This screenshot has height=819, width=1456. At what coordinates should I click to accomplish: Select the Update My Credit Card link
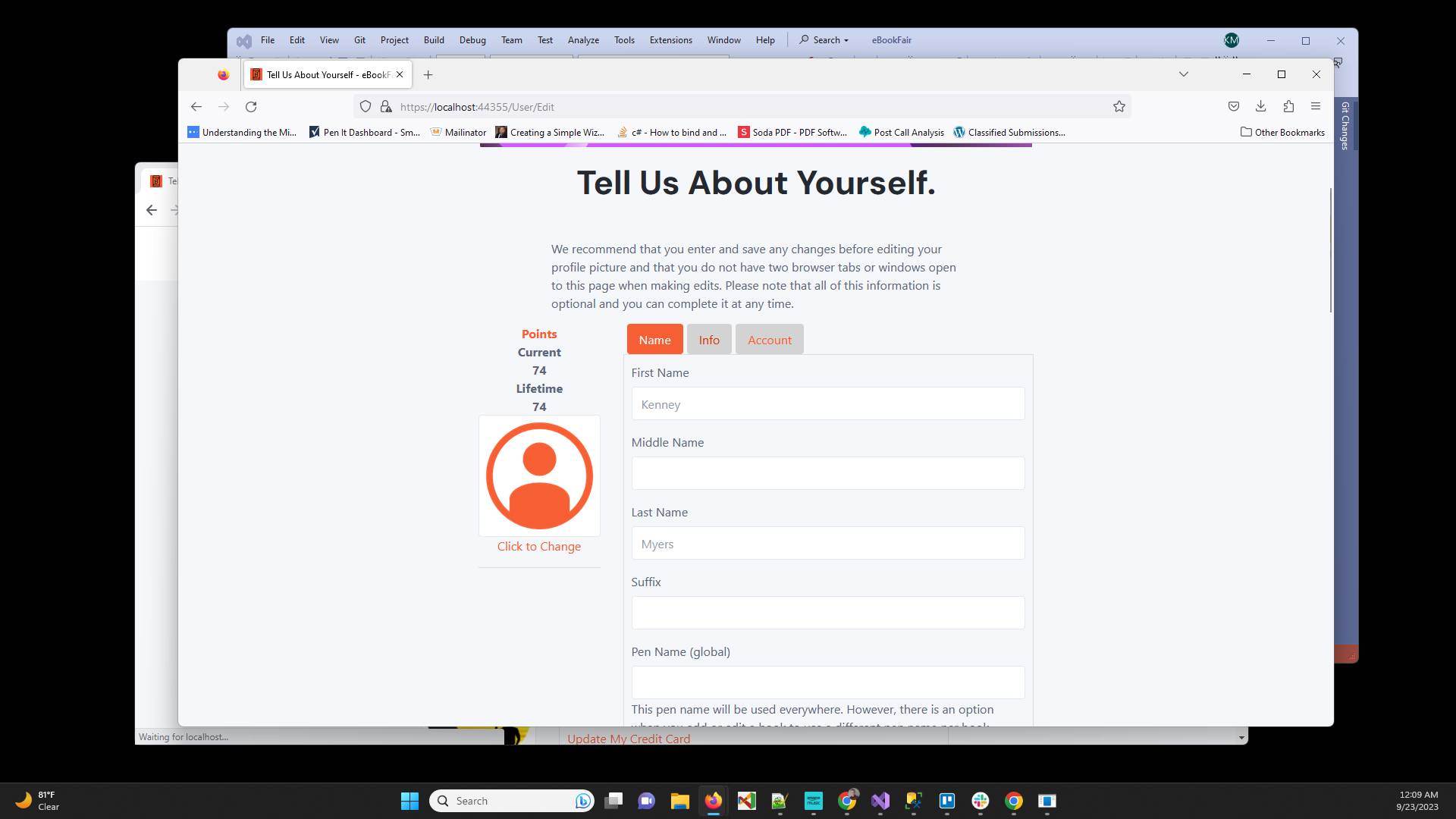pos(629,738)
